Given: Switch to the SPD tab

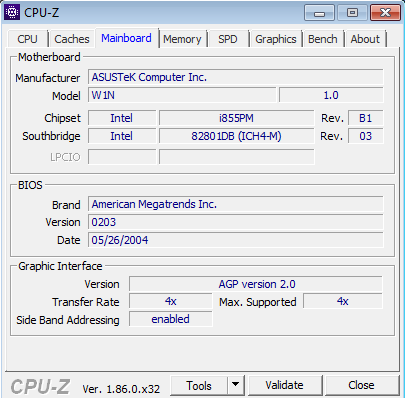Looking at the screenshot, I should tap(228, 39).
